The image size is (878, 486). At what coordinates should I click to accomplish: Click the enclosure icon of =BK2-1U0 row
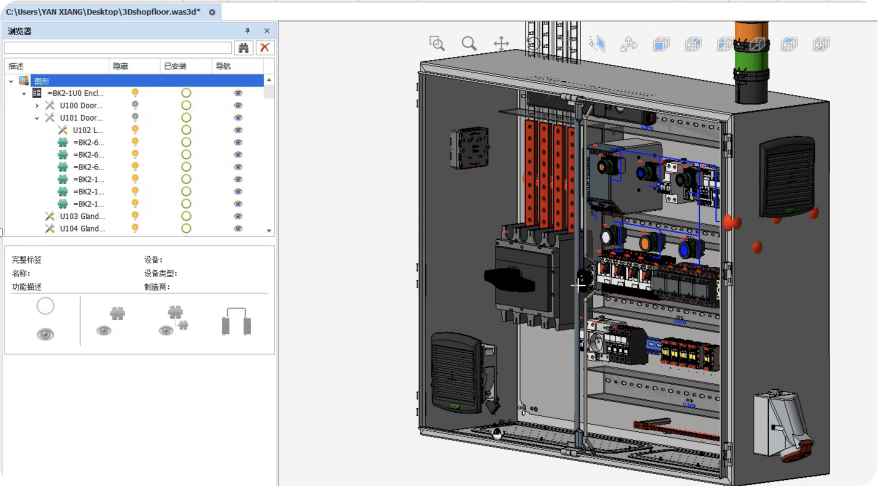point(37,93)
